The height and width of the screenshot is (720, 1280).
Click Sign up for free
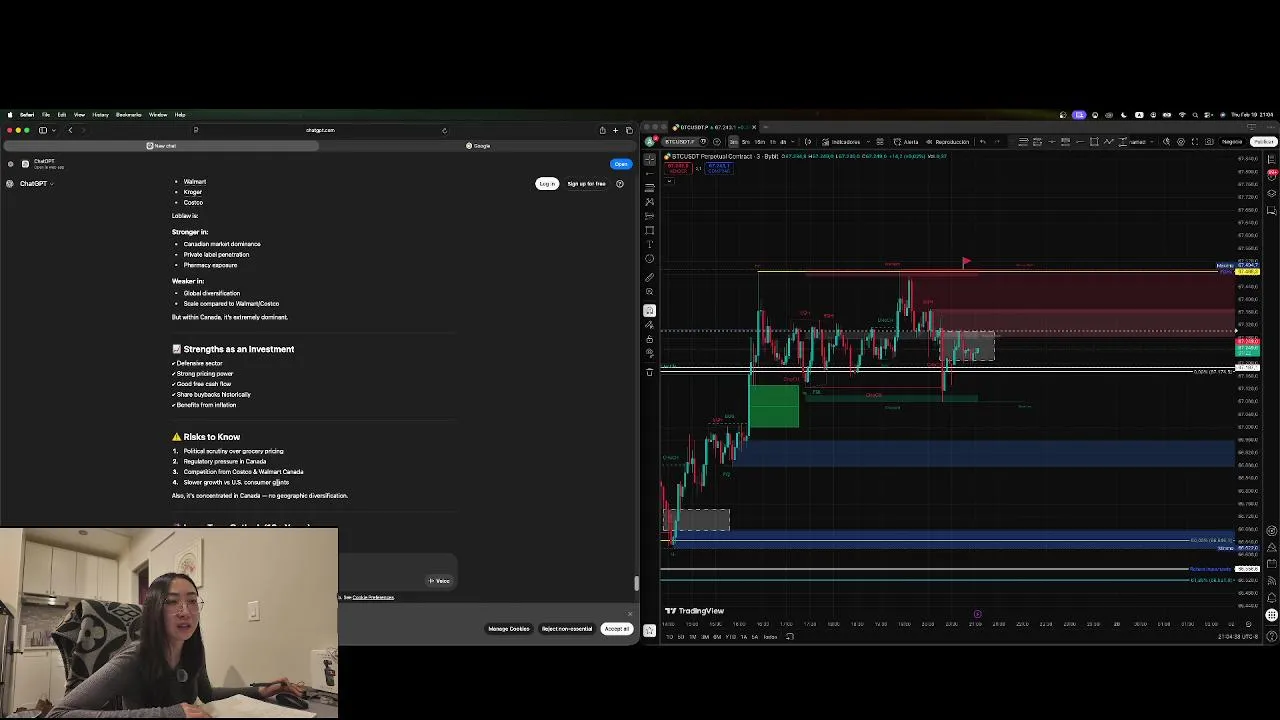click(586, 184)
